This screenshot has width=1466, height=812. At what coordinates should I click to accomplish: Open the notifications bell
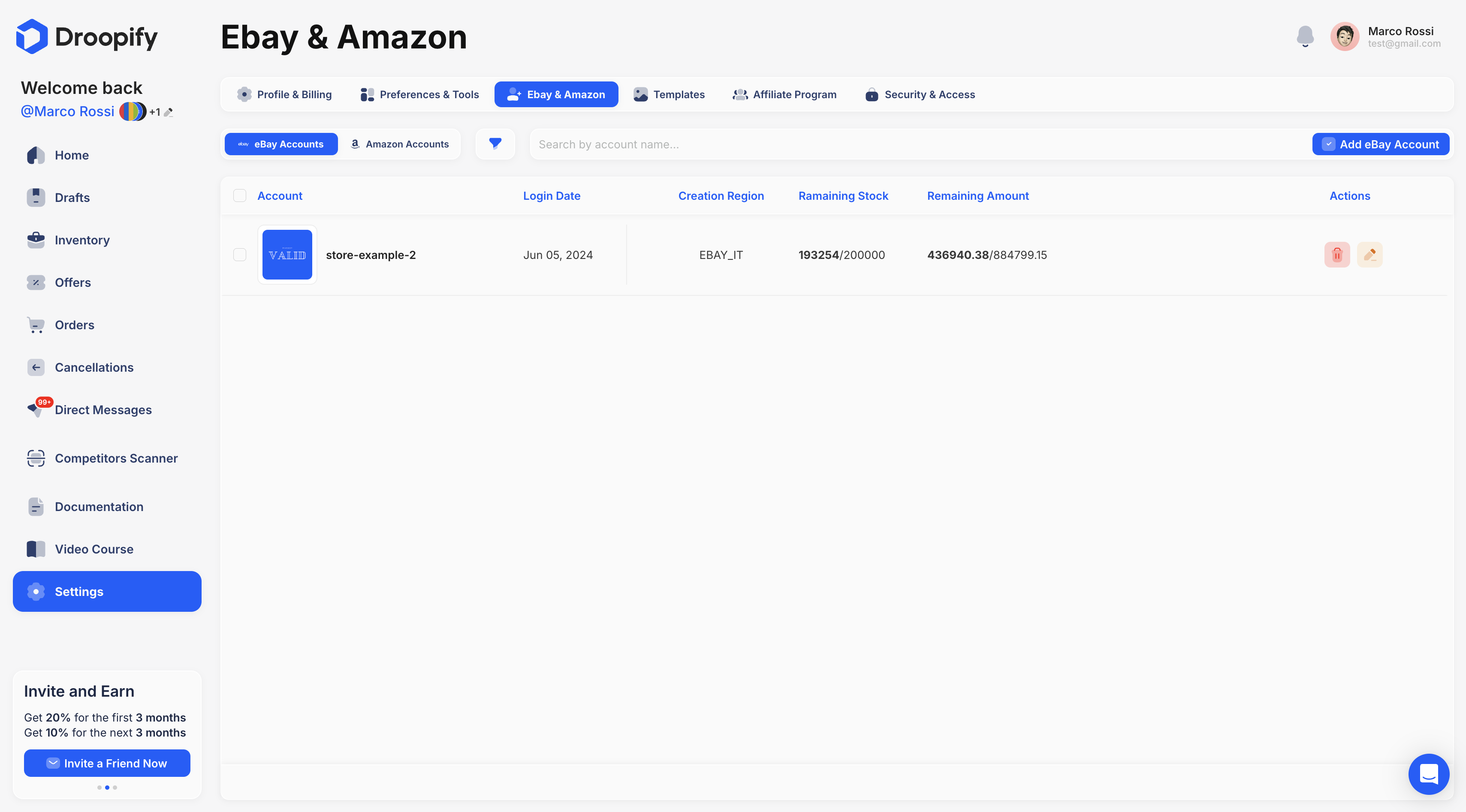pos(1305,36)
